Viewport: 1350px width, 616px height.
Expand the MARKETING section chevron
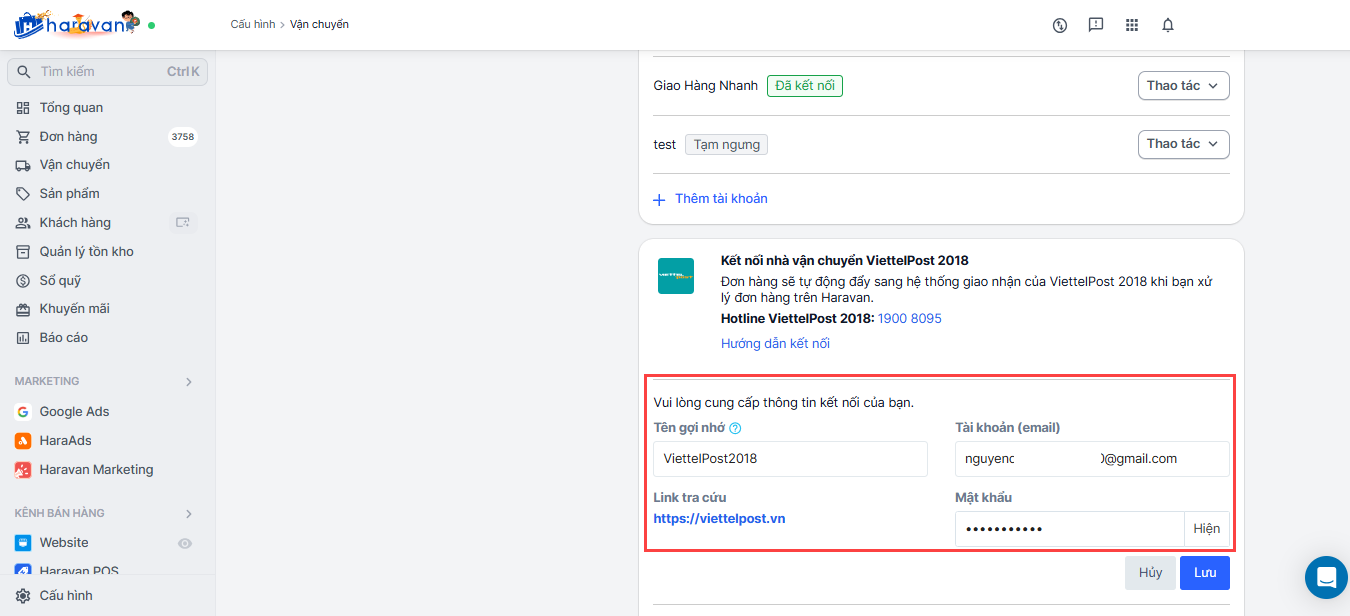pyautogui.click(x=189, y=382)
